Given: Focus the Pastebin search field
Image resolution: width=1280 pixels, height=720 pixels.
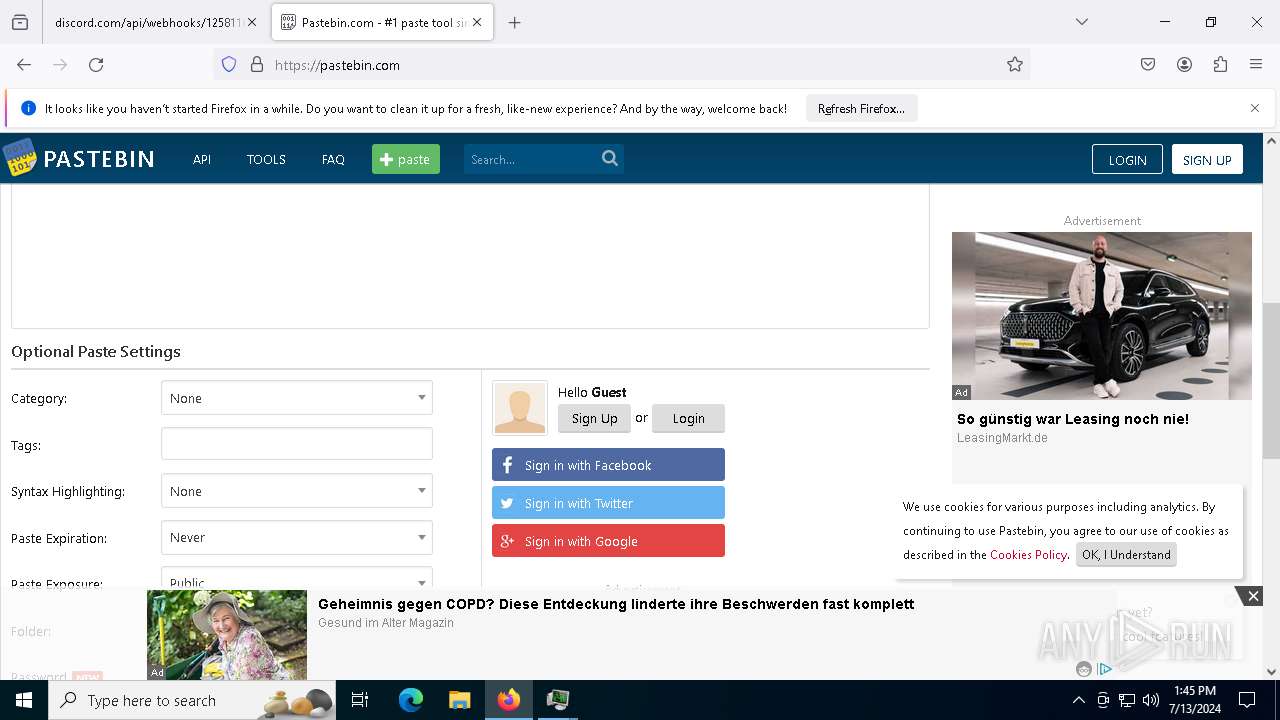Looking at the screenshot, I should click(530, 159).
